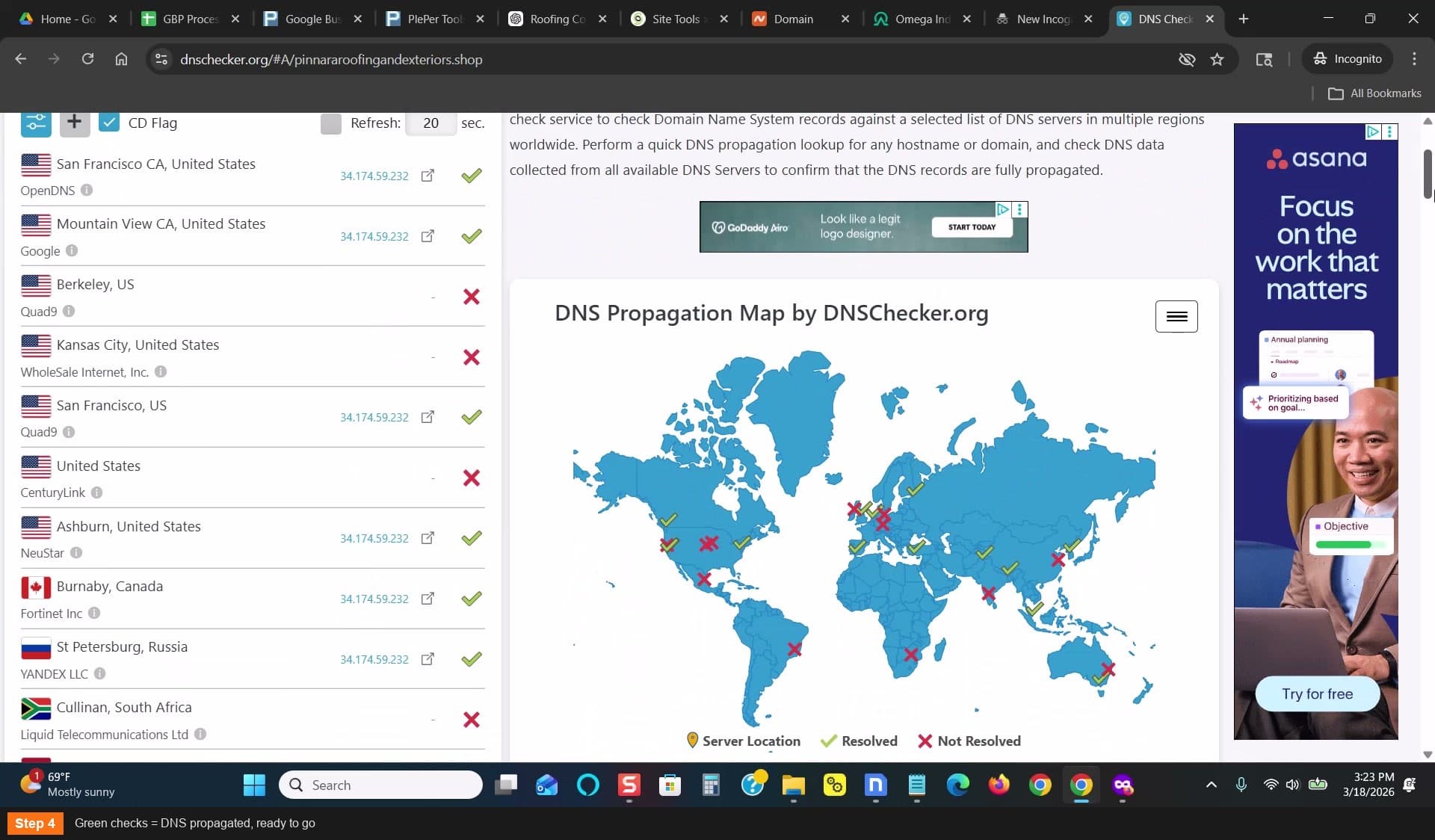This screenshot has width=1435, height=840.
Task: Close the Domain tab
Action: (x=845, y=19)
